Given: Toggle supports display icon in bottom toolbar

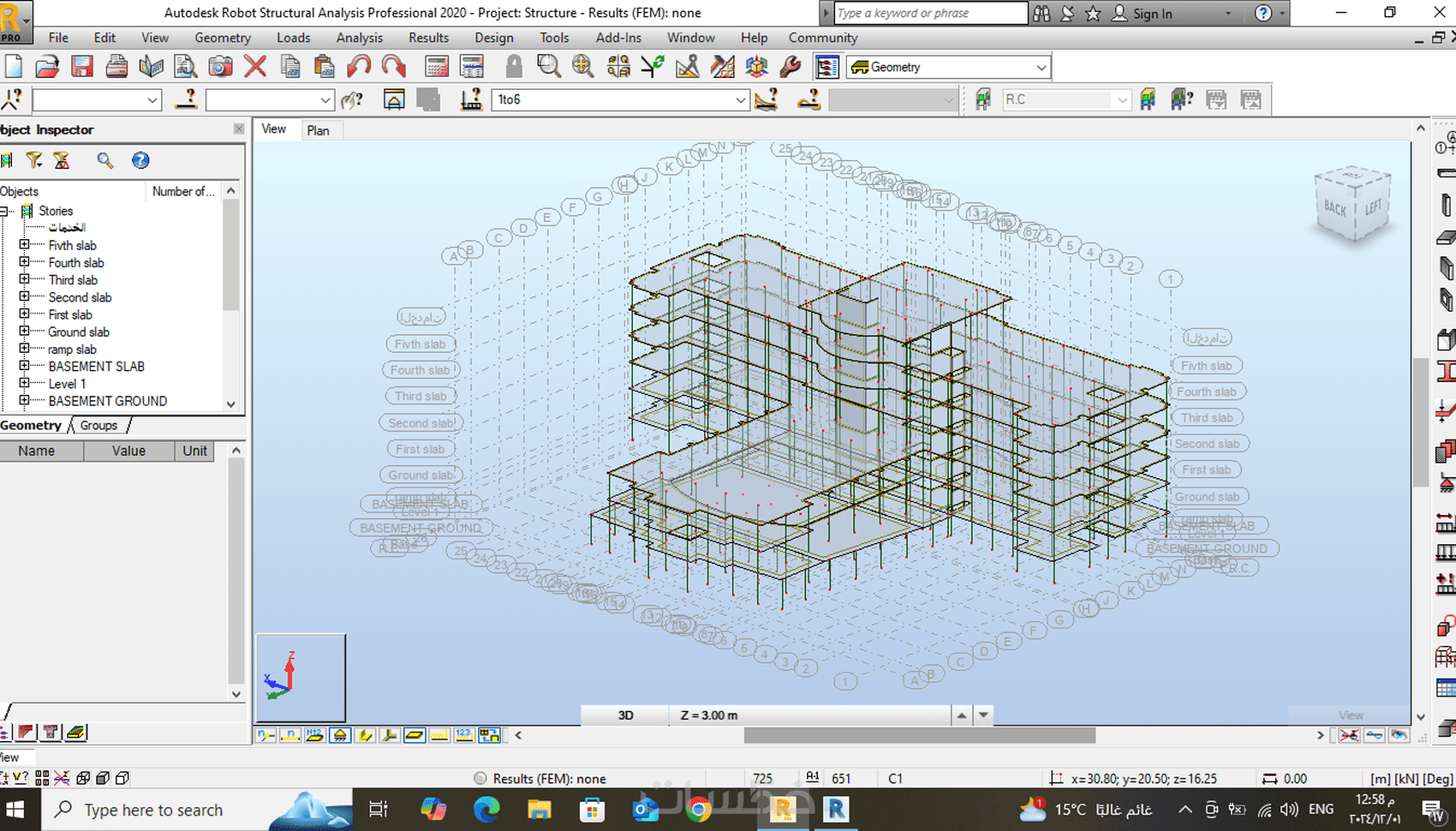Looking at the screenshot, I should (340, 735).
